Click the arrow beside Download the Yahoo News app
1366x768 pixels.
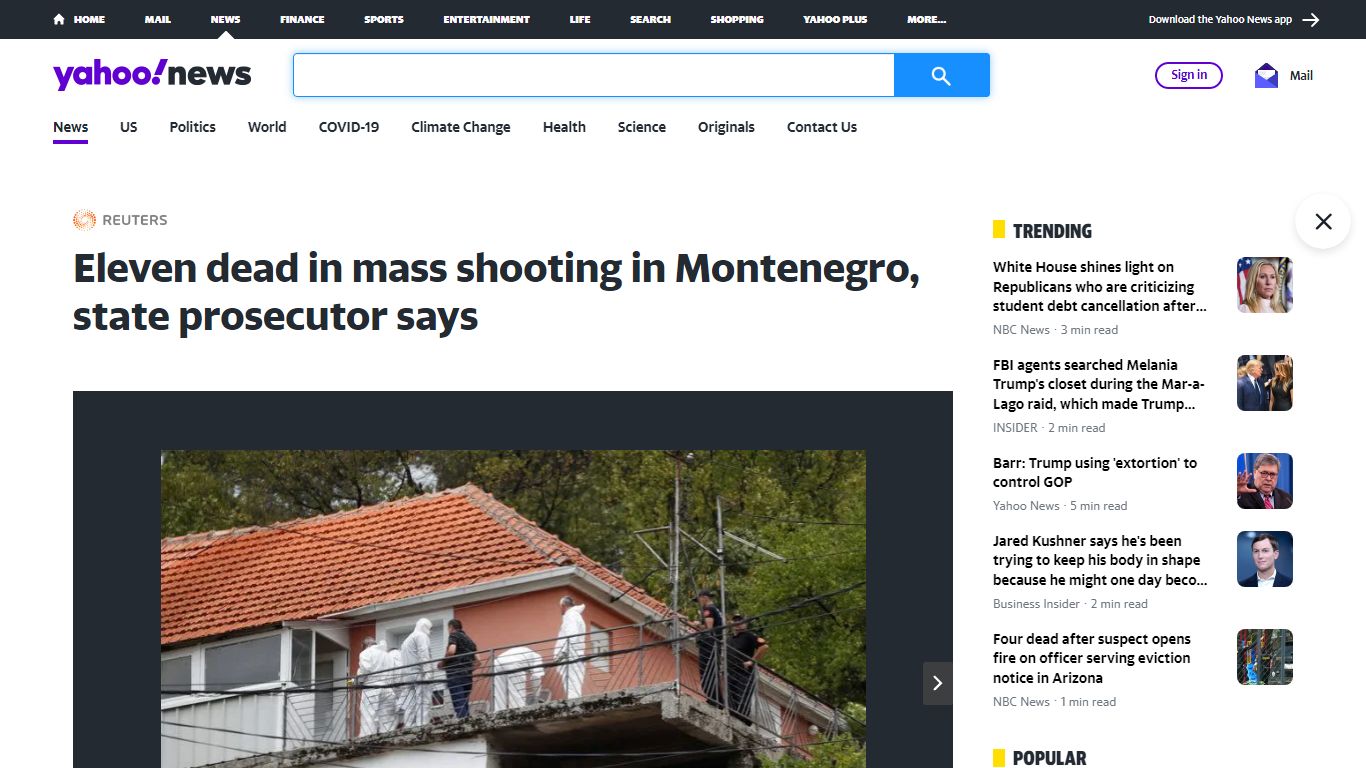[1311, 19]
